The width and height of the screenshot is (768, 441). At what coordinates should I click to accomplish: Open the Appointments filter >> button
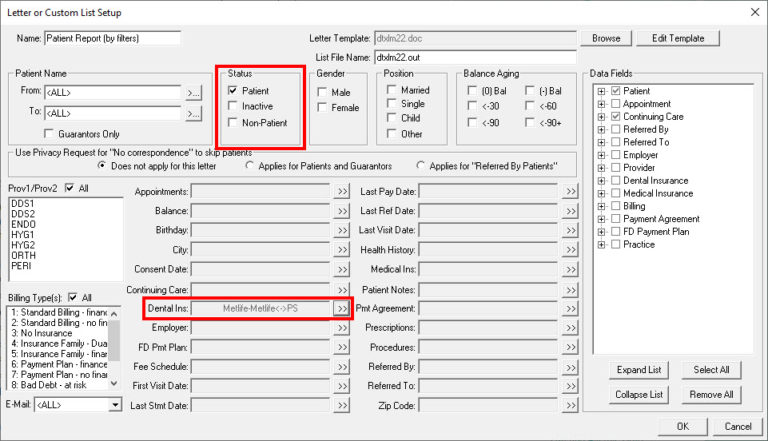[342, 191]
